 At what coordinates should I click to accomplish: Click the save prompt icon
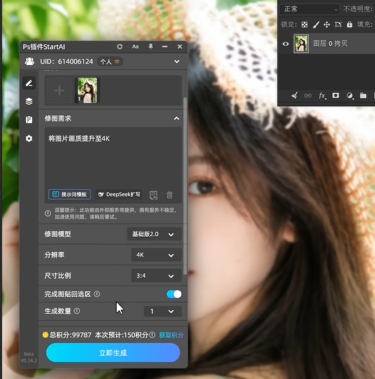tap(153, 195)
